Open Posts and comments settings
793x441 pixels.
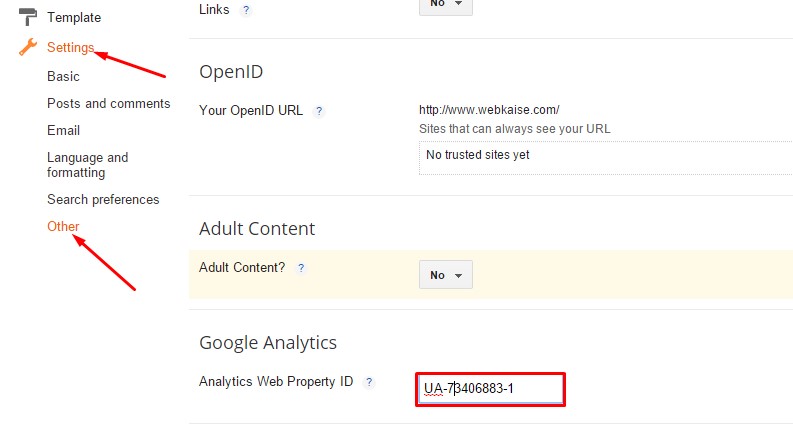tap(109, 103)
